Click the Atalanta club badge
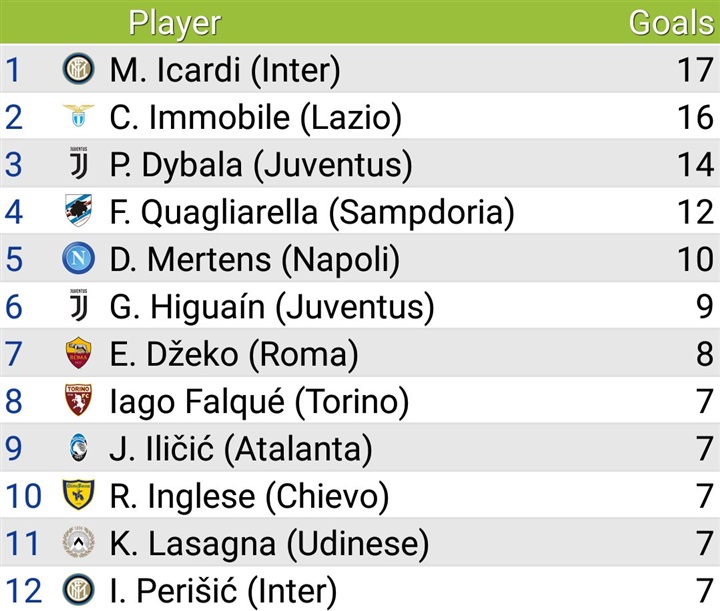Viewport: 720px width, 611px height. (78, 448)
